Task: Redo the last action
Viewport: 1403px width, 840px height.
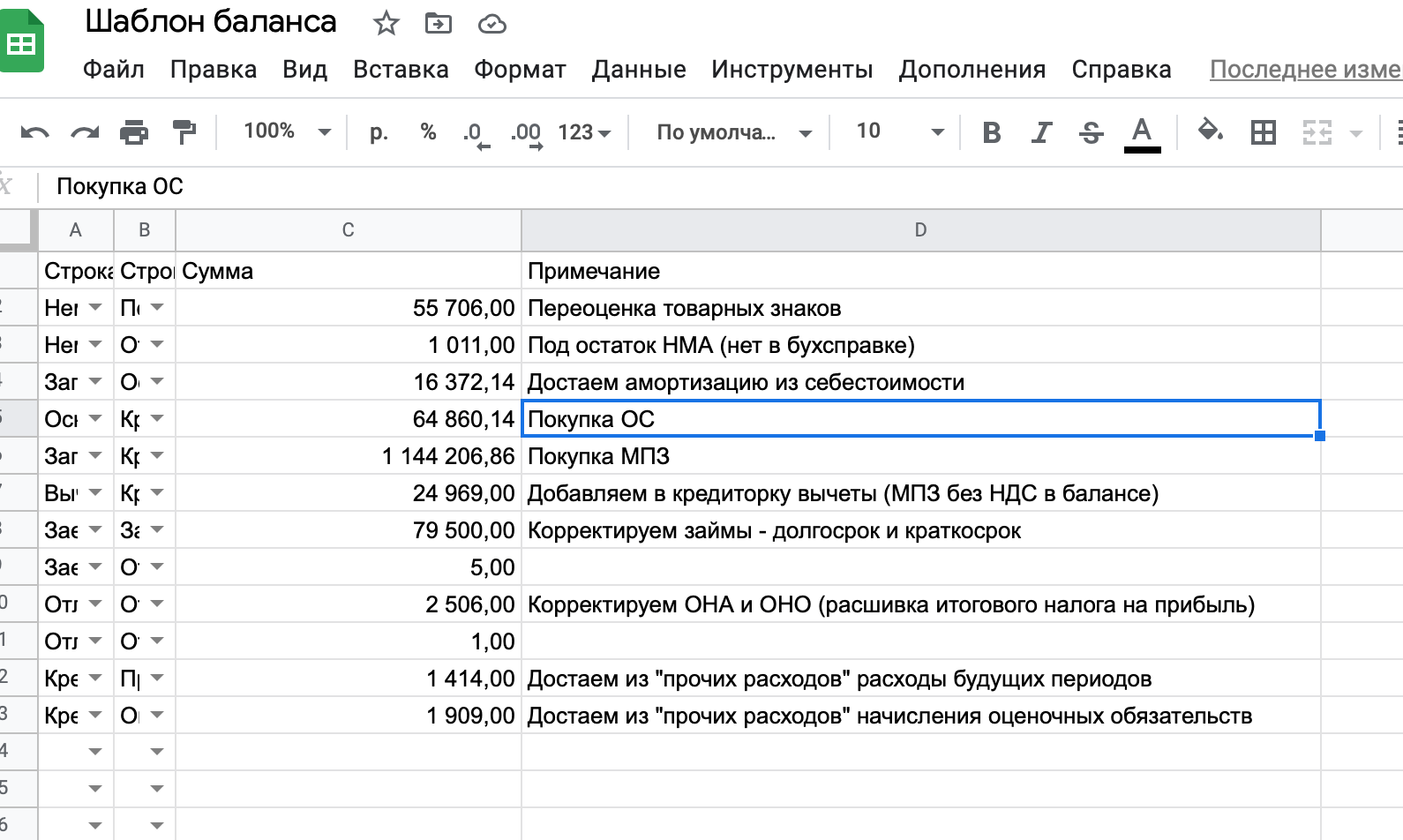Action: tap(85, 132)
